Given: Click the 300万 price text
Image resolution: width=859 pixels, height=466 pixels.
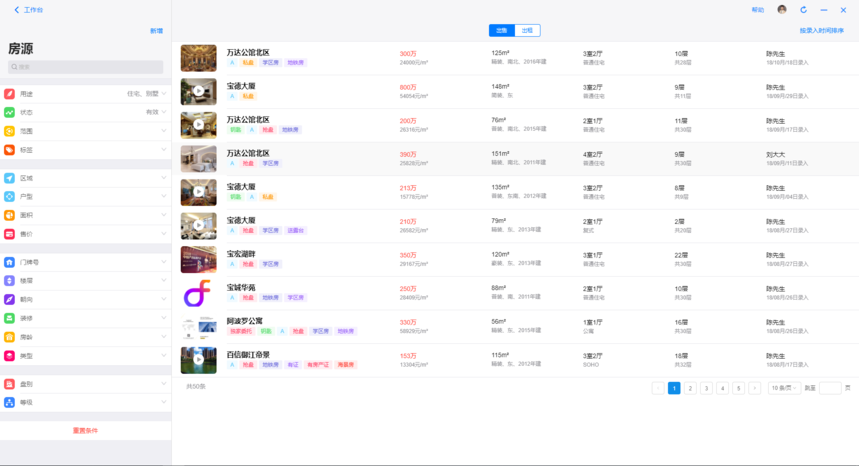Looking at the screenshot, I should pos(408,54).
